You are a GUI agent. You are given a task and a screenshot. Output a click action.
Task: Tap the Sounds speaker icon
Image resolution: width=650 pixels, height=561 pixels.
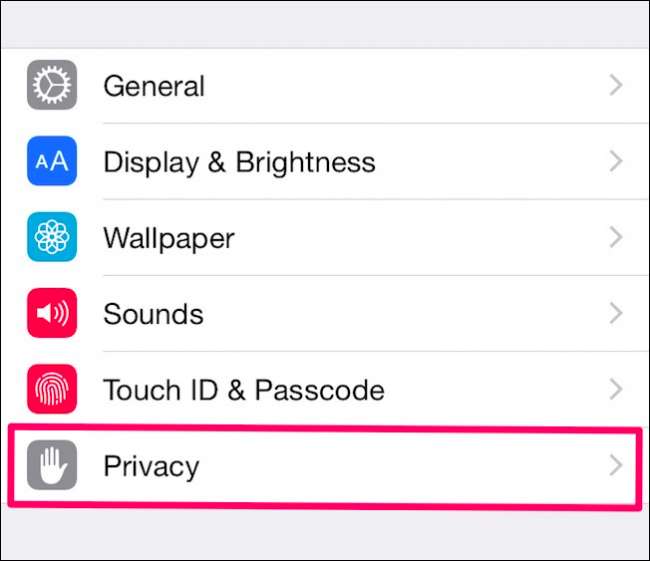51,314
